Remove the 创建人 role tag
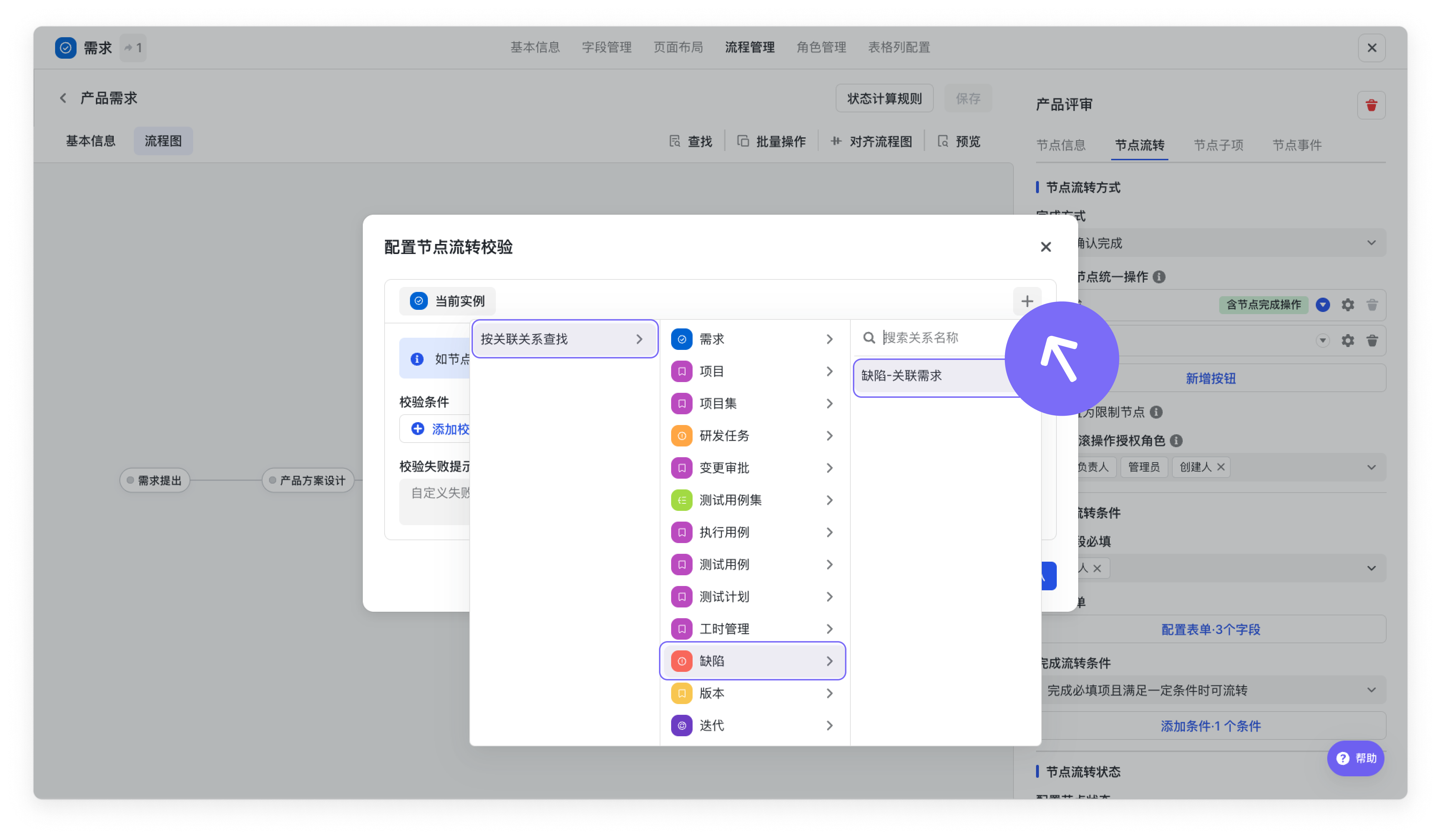The height and width of the screenshot is (840, 1441). [x=1220, y=467]
